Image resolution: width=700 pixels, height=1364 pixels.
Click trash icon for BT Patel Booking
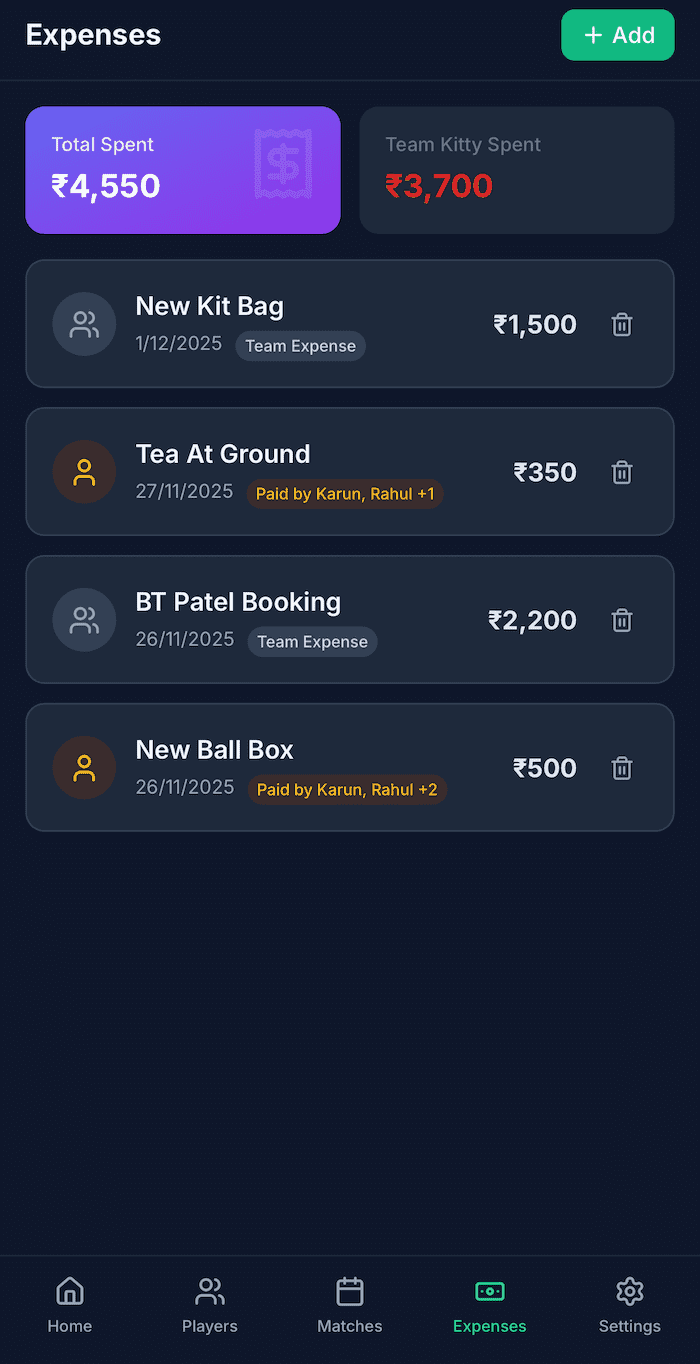(x=622, y=621)
